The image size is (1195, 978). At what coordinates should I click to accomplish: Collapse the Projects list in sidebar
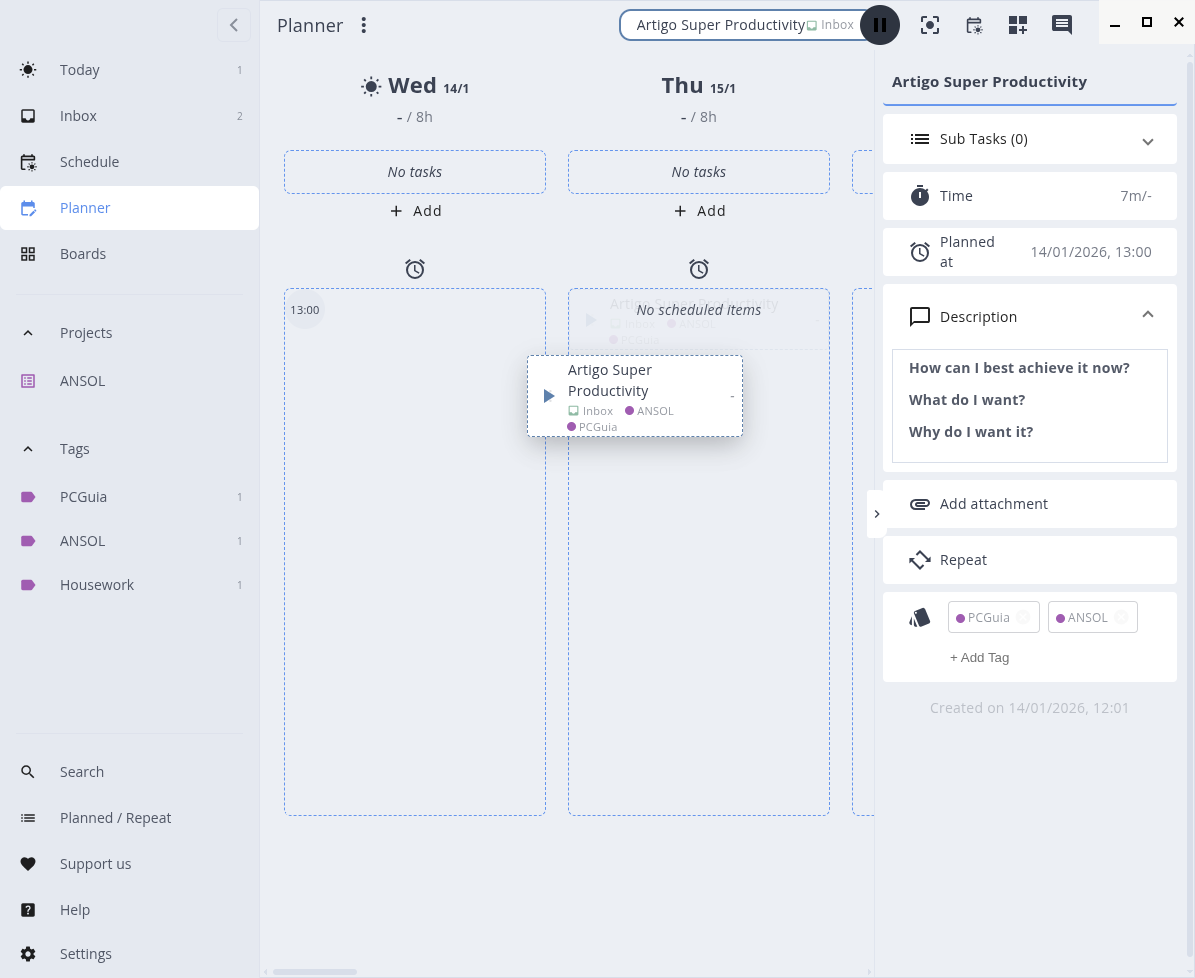pyautogui.click(x=28, y=333)
